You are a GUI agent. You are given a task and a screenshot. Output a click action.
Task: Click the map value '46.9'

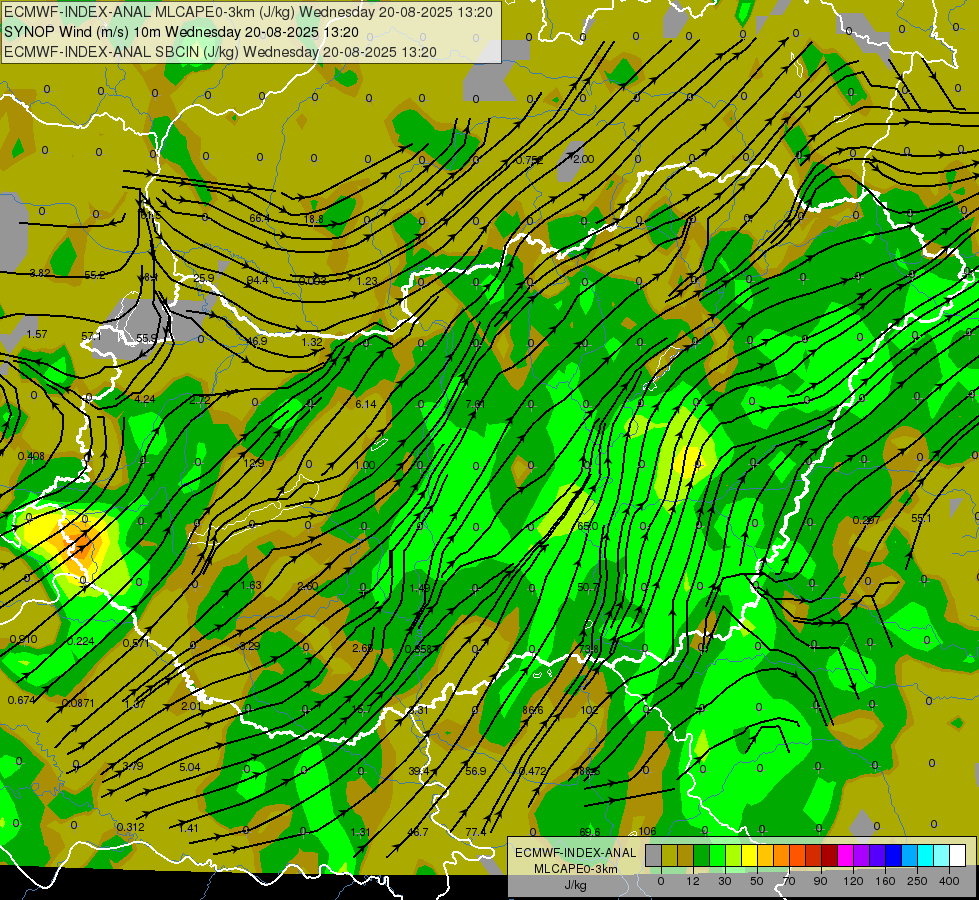pos(257,341)
